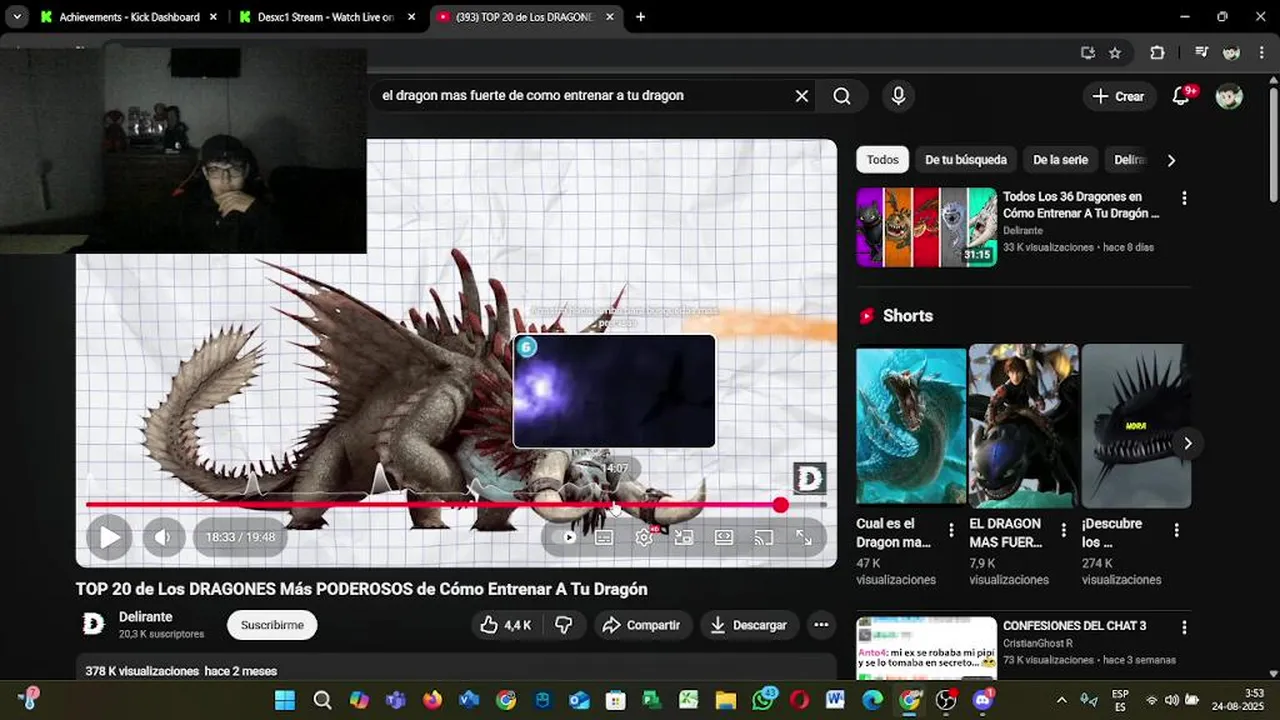This screenshot has width=1280, height=720.
Task: Open YouTube notifications bell
Action: 1182,96
